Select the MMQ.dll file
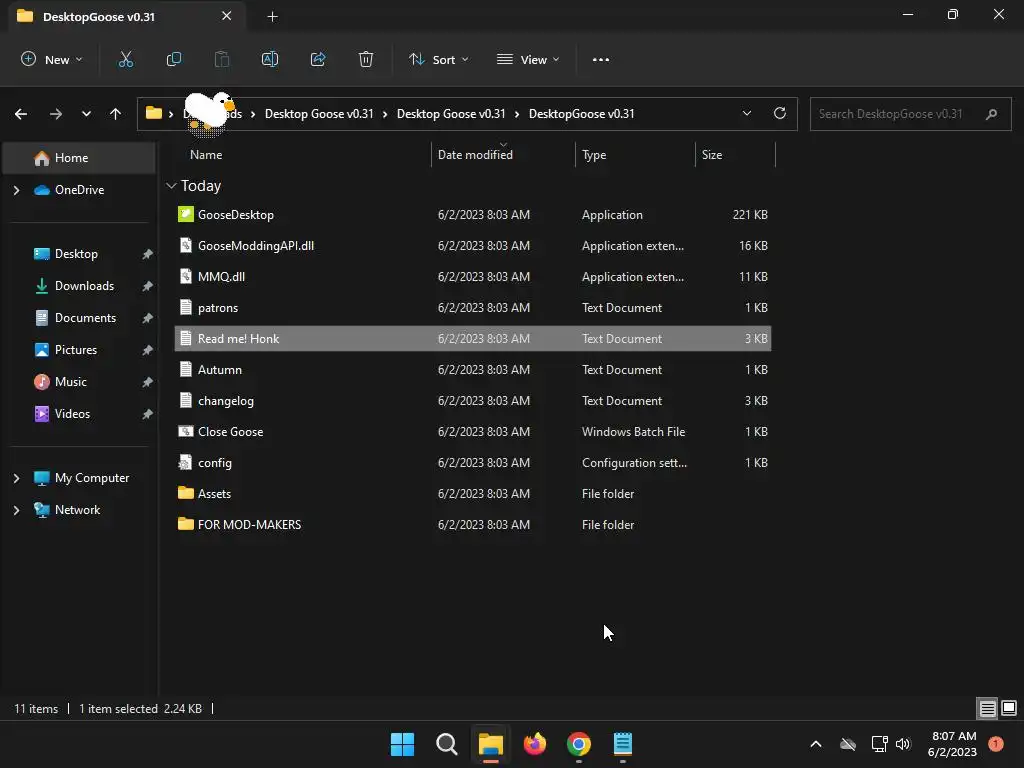The height and width of the screenshot is (768, 1024). [473, 277]
